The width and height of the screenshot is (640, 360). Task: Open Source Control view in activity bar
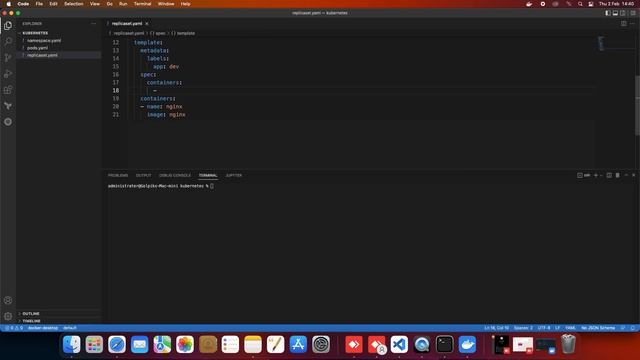(x=8, y=58)
